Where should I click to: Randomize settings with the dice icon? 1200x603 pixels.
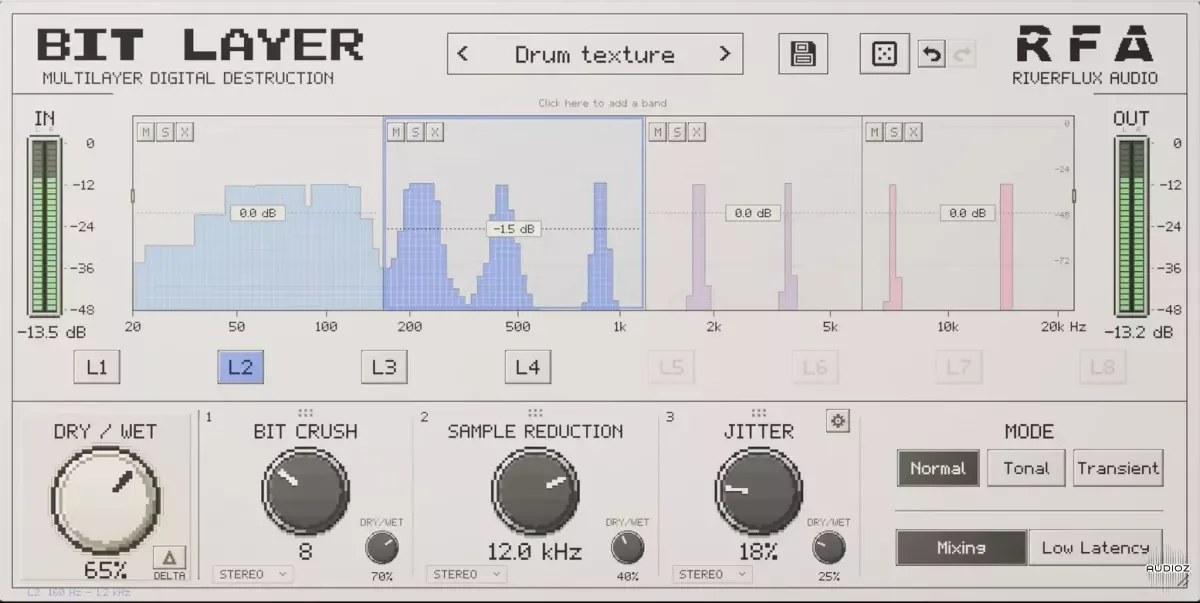click(884, 54)
